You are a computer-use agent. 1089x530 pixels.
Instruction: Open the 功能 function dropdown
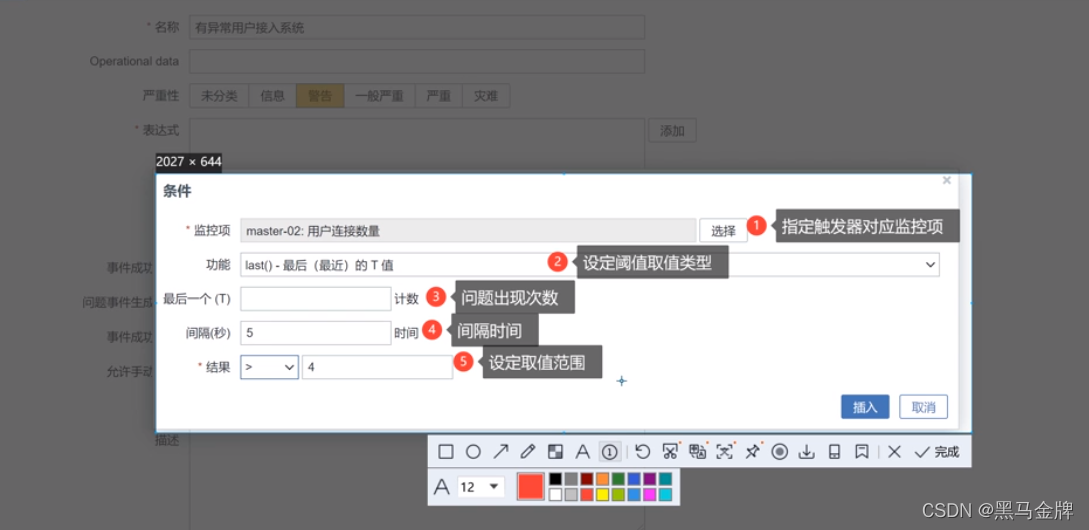coord(590,265)
